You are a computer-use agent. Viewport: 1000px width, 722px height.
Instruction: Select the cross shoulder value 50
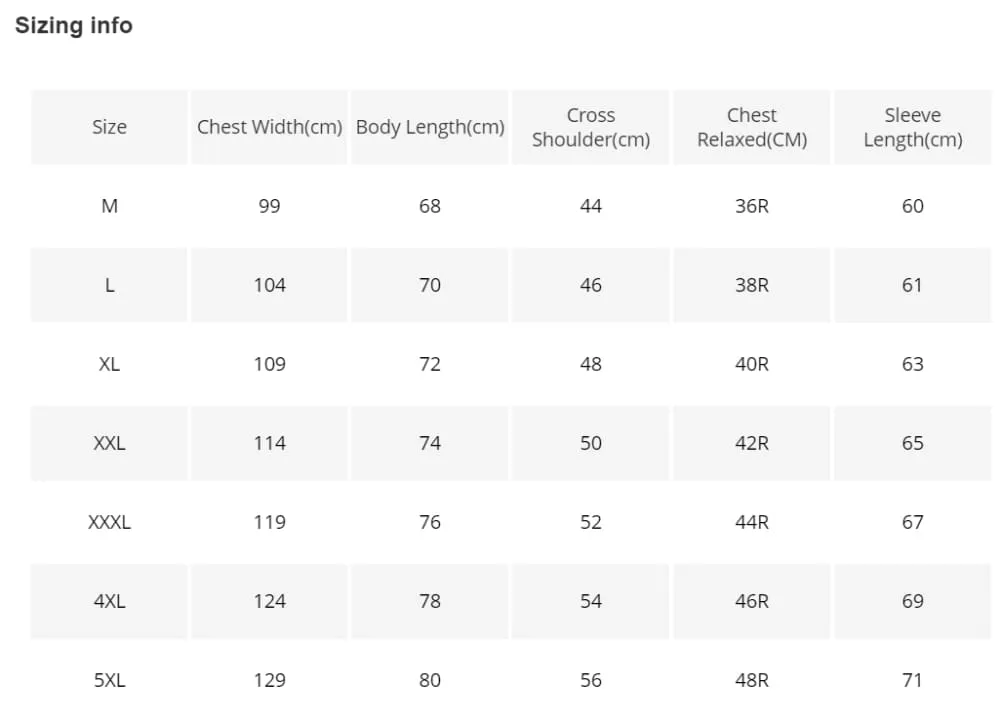pyautogui.click(x=591, y=443)
